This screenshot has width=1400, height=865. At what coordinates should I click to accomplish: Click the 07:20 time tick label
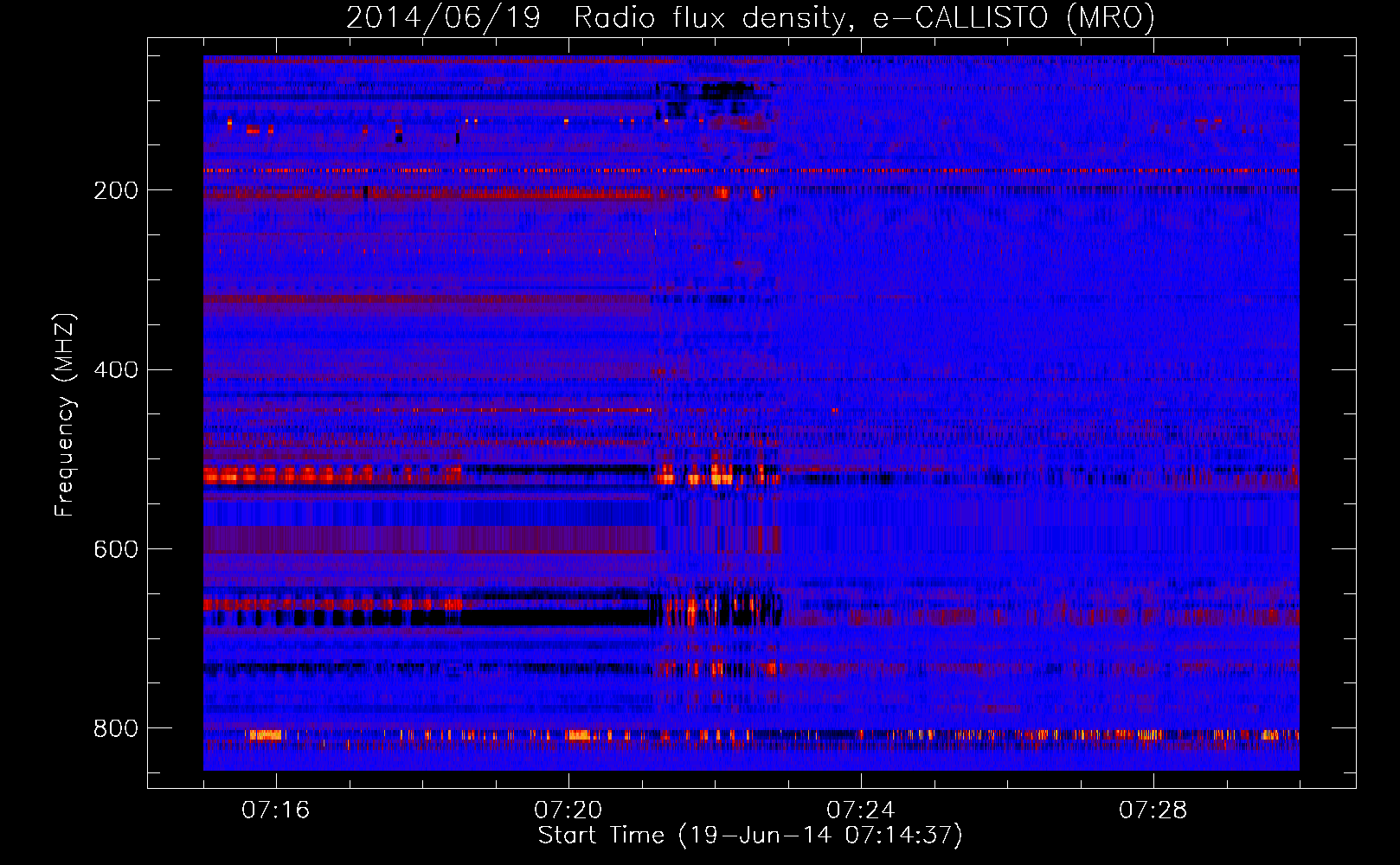coord(568,811)
